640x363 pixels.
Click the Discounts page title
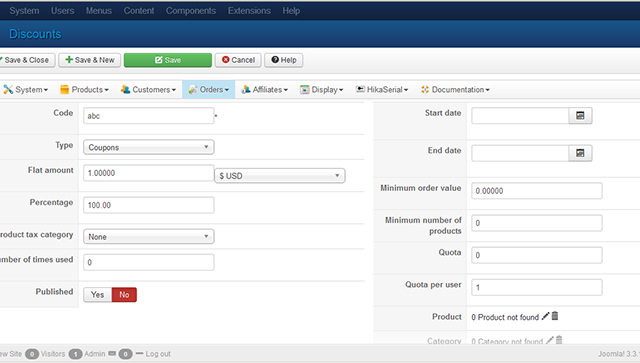35,34
